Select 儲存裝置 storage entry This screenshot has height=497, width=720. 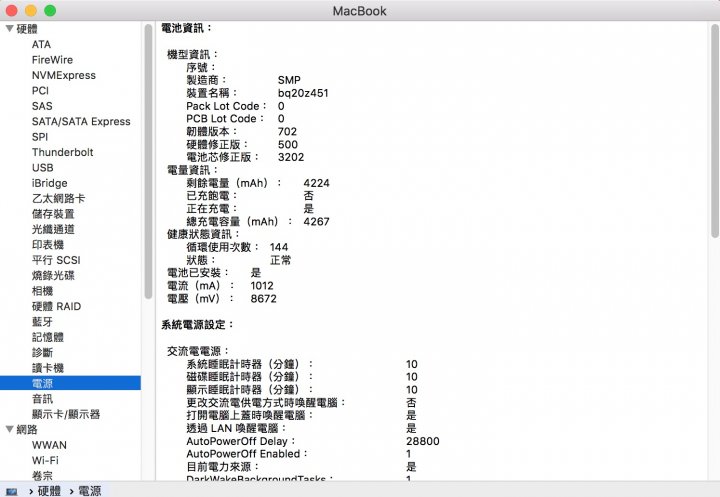coord(53,214)
